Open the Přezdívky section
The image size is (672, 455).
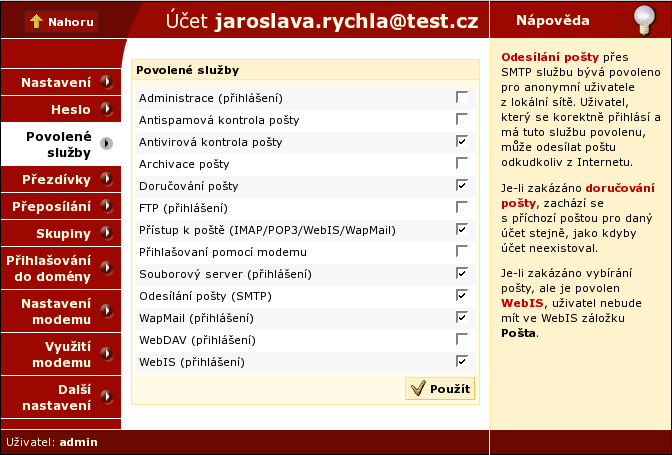point(61,179)
